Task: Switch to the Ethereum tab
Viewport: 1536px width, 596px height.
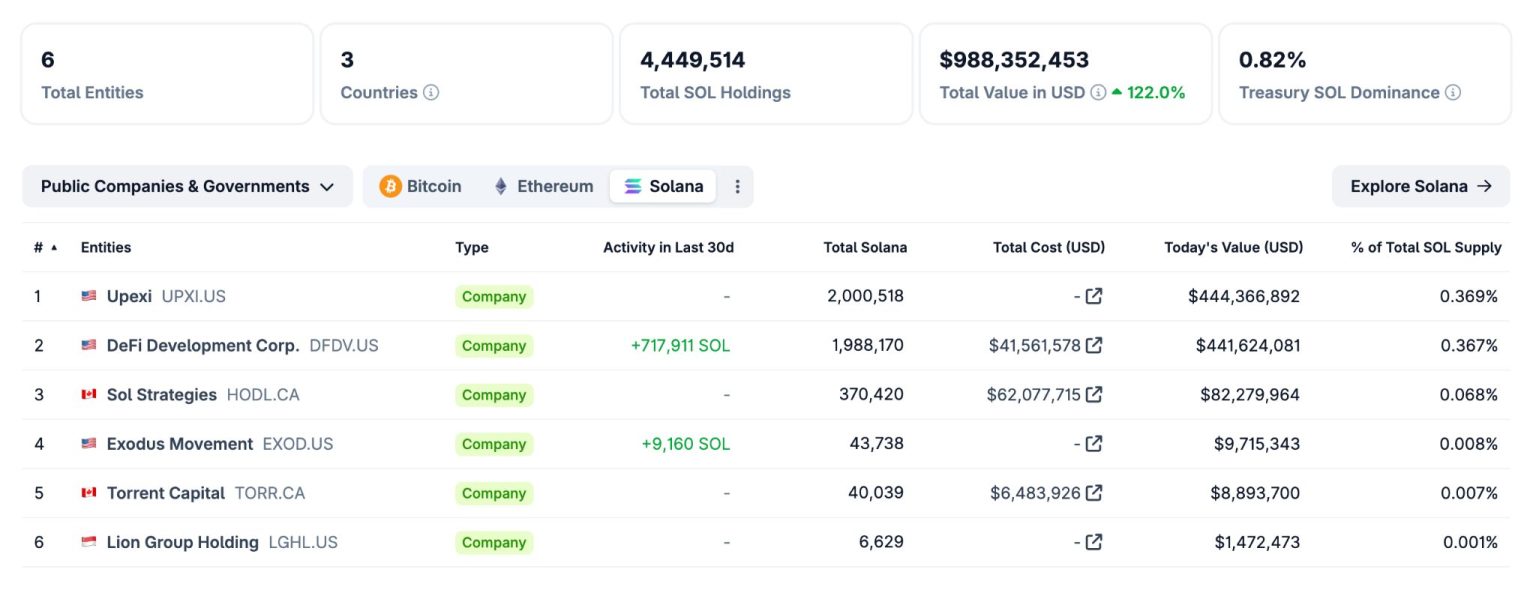Action: [x=543, y=186]
